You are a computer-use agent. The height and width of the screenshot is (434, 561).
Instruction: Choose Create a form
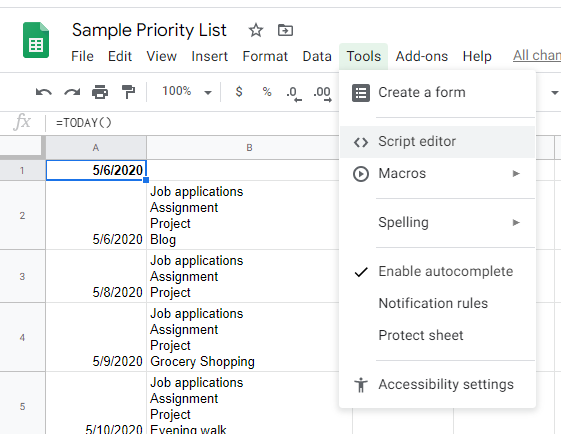[437, 93]
